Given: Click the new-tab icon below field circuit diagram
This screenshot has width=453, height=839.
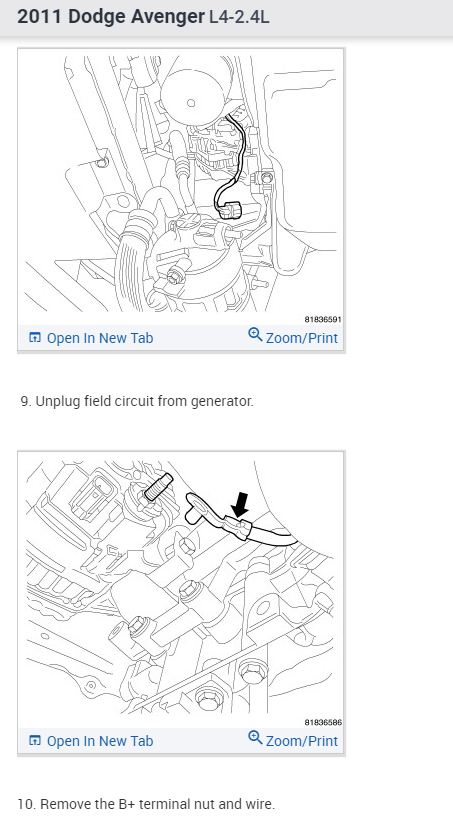Looking at the screenshot, I should [35, 338].
